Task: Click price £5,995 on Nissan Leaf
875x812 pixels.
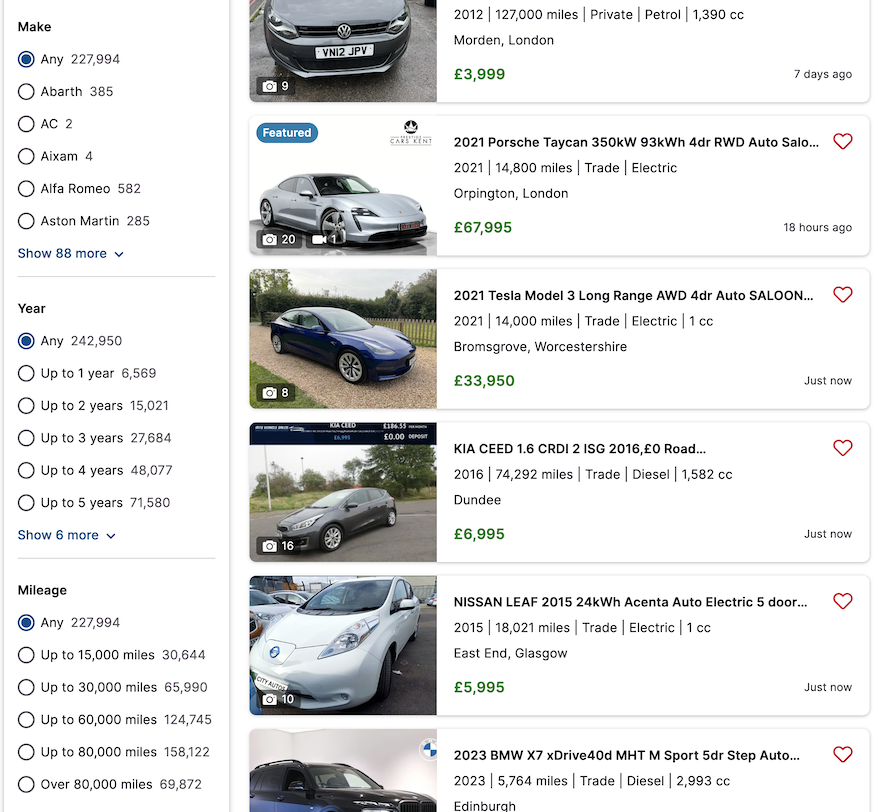Action: [x=479, y=688]
